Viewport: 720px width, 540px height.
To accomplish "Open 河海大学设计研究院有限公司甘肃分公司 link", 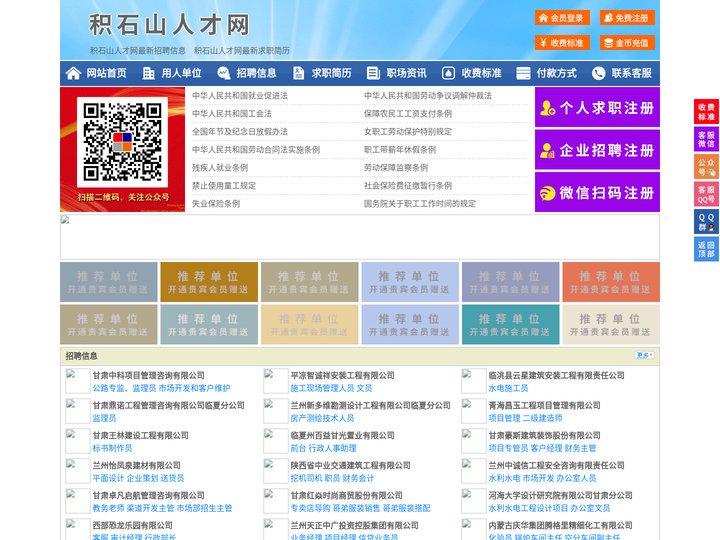I will coord(561,495).
